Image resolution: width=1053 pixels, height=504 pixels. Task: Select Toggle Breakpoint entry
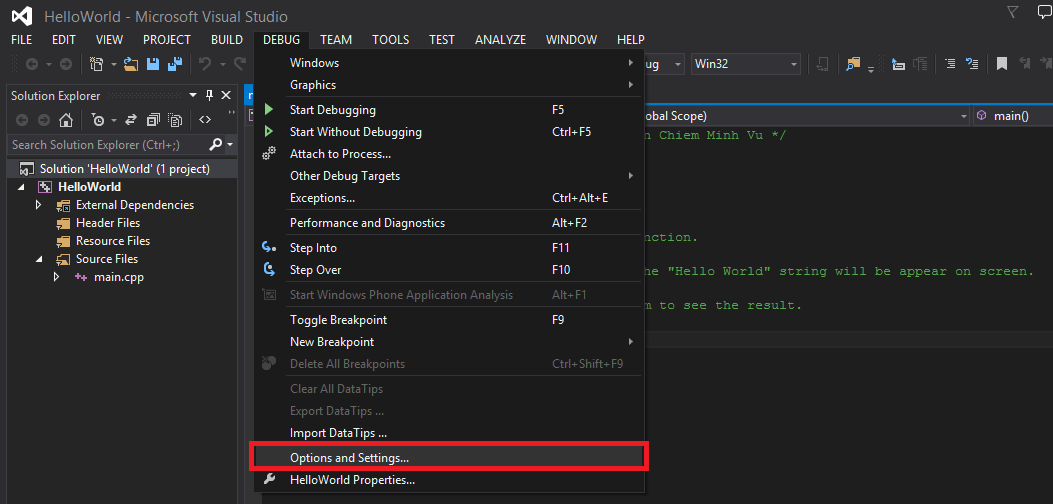coord(449,319)
